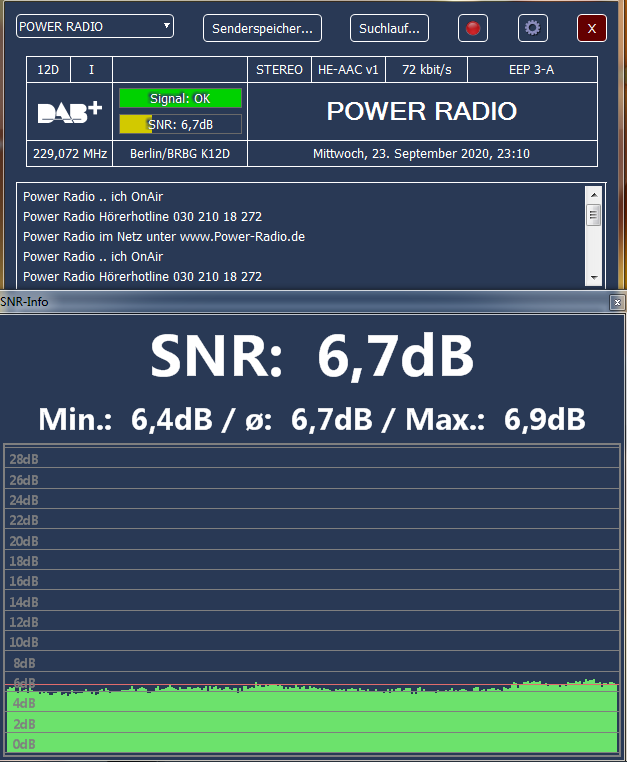Click the scrollbar thumb in text list

tap(593, 214)
